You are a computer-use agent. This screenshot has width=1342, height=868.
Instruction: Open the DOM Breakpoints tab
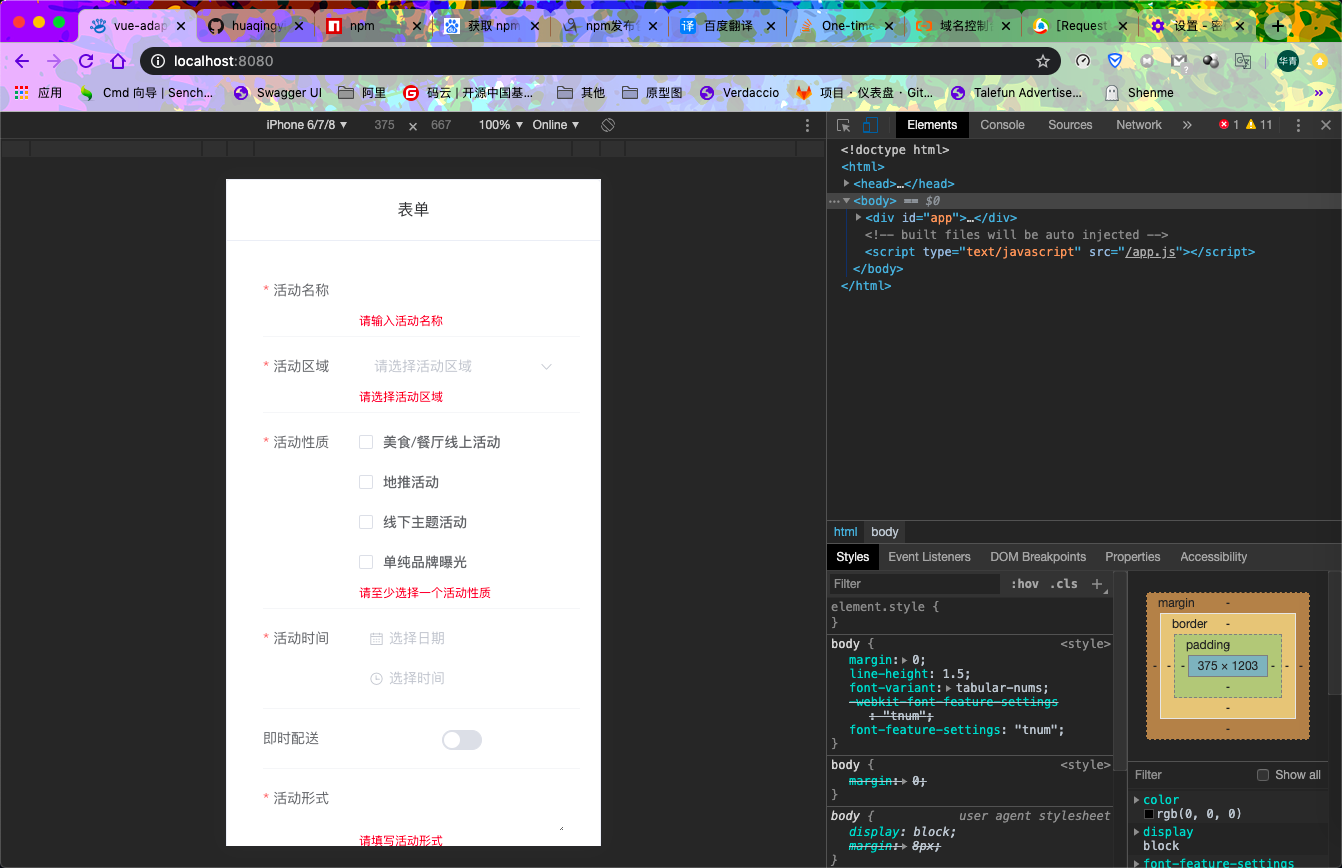click(1038, 557)
